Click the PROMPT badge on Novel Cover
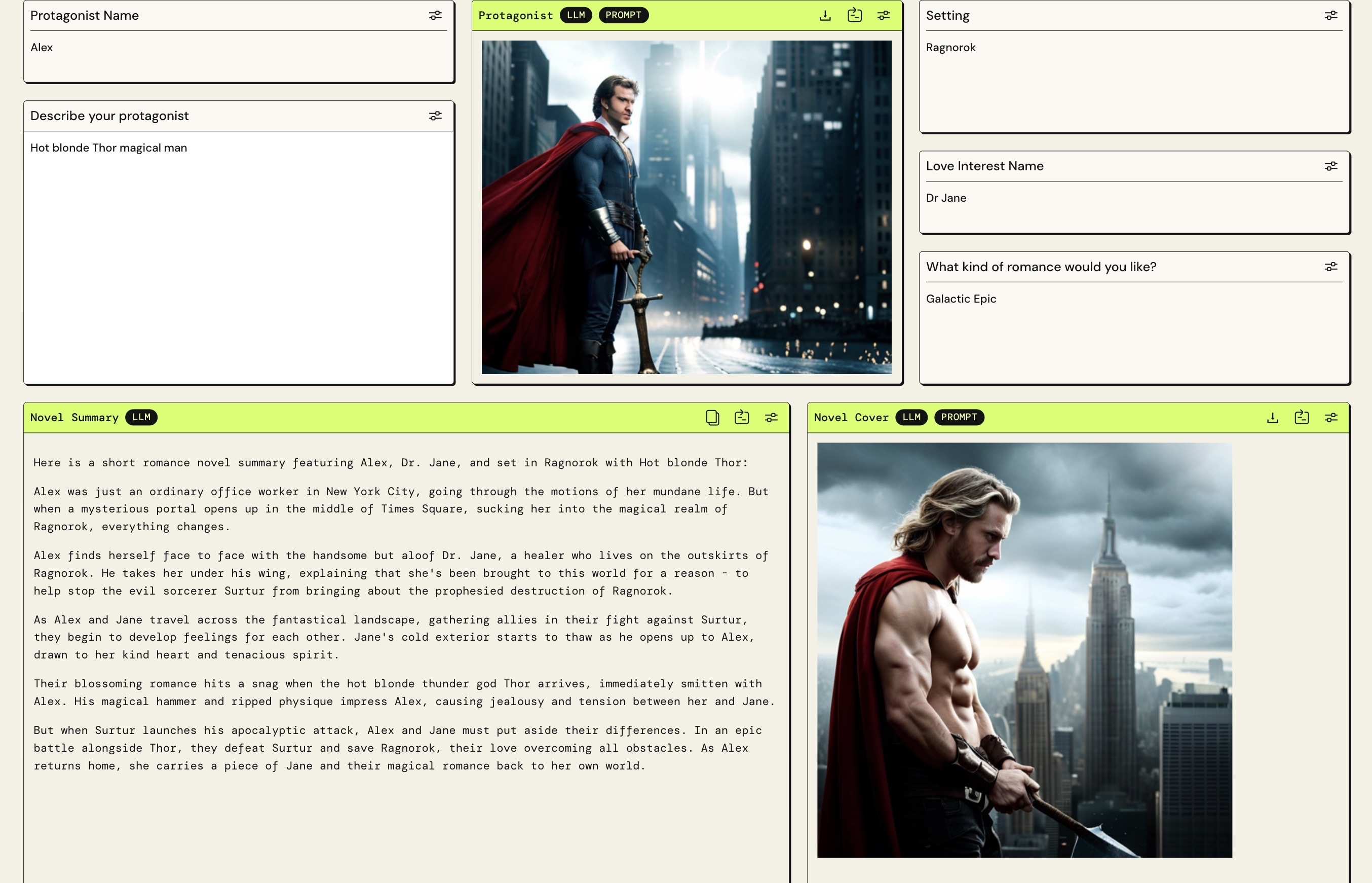 (x=959, y=417)
